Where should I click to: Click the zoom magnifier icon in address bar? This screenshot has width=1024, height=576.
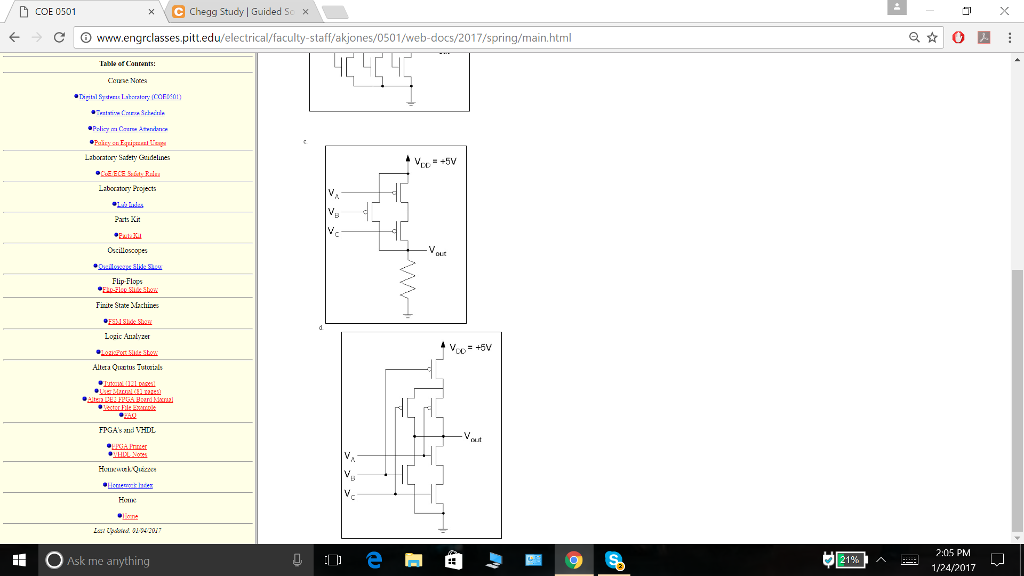[x=914, y=38]
